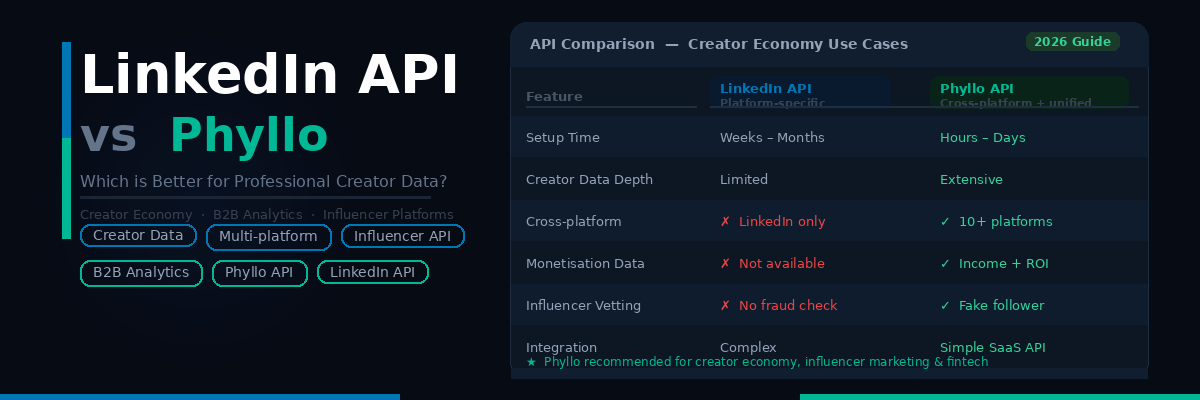Click the star icon before Phyllo recommended
This screenshot has height=400, width=1200.
pos(531,362)
